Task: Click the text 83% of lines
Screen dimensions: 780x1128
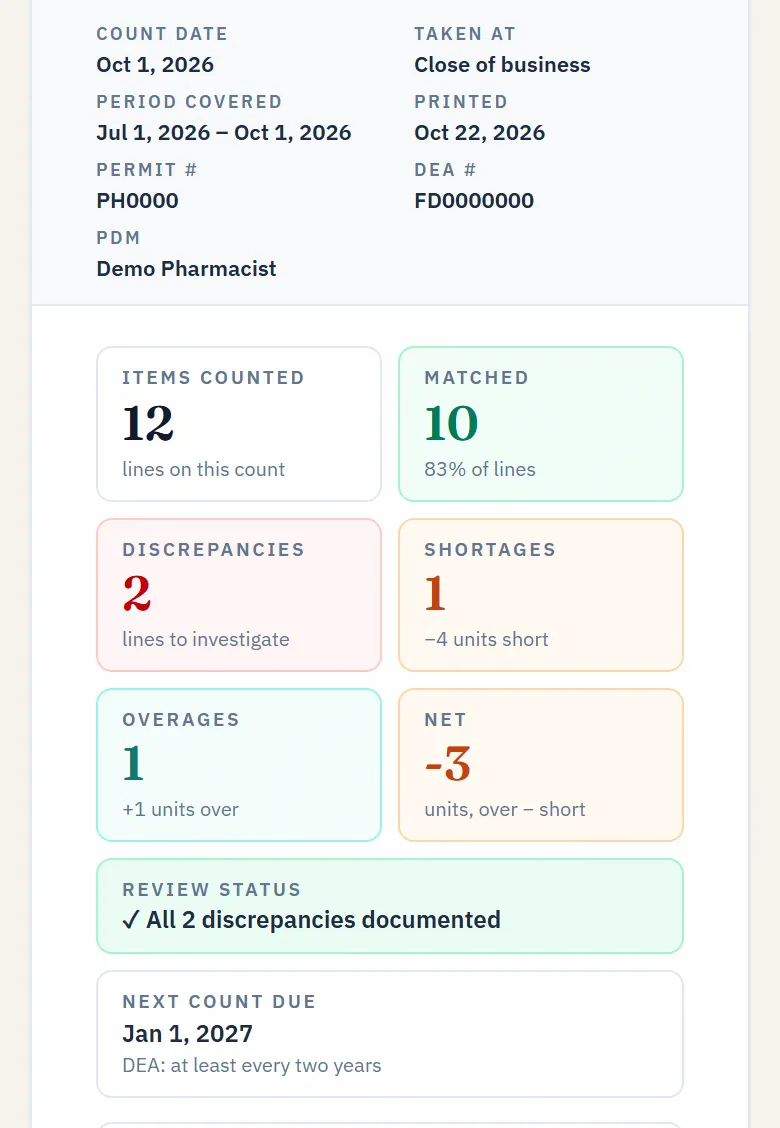Action: (480, 469)
